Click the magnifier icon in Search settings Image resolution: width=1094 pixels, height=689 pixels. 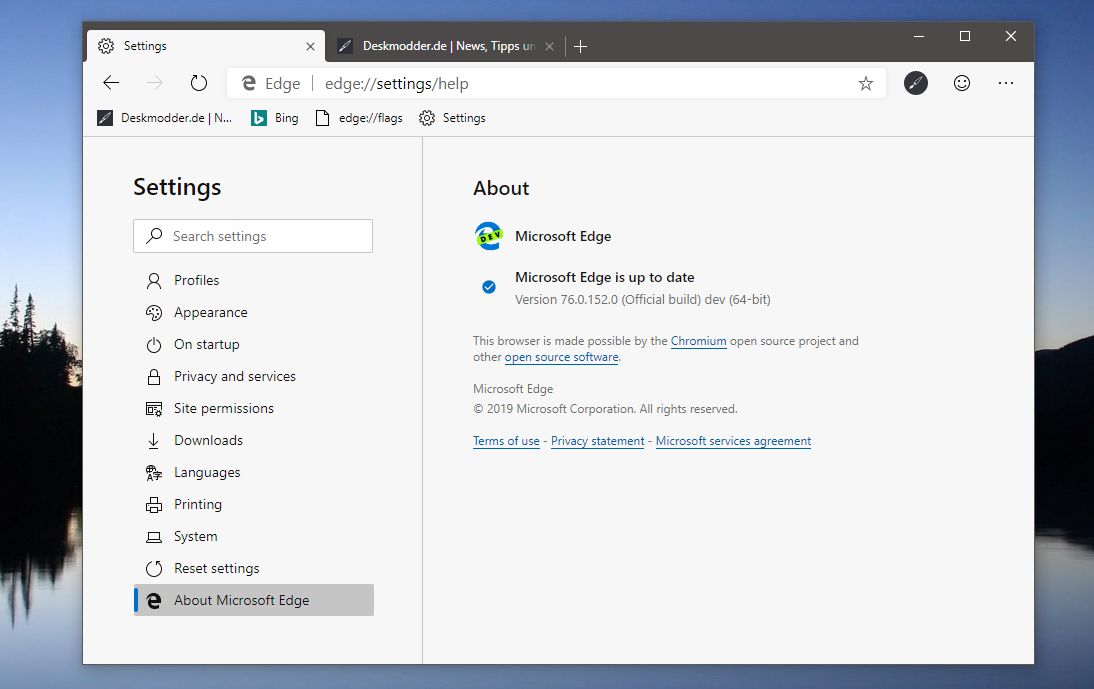(154, 236)
